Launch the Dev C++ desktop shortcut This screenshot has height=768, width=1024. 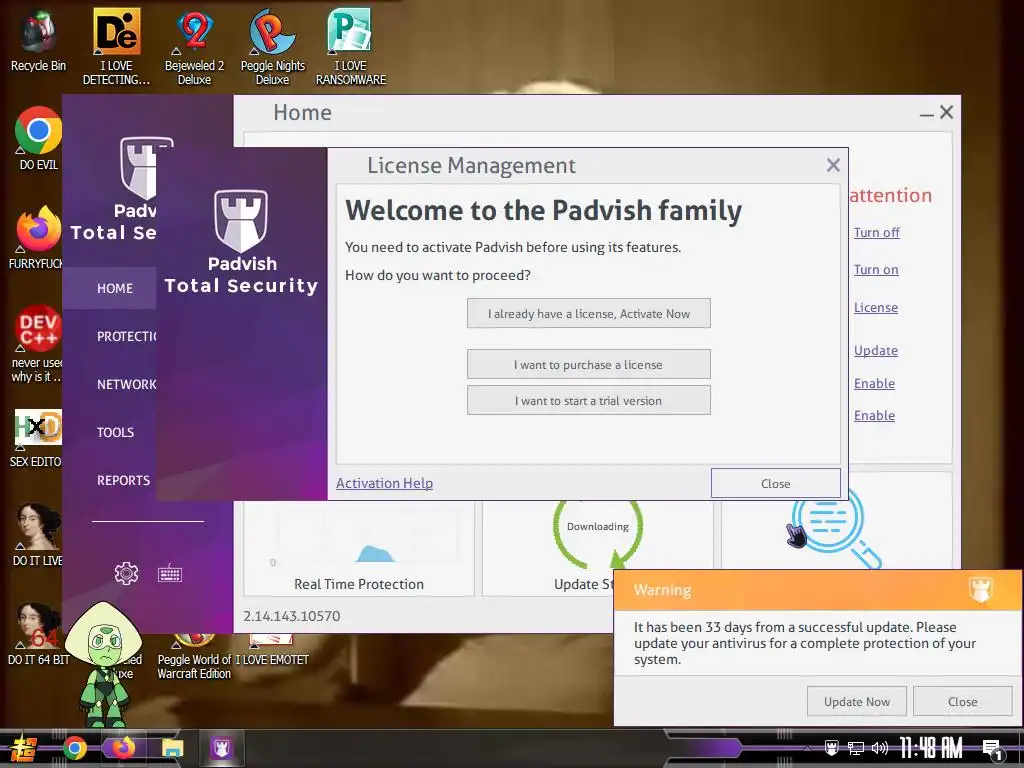tap(38, 344)
